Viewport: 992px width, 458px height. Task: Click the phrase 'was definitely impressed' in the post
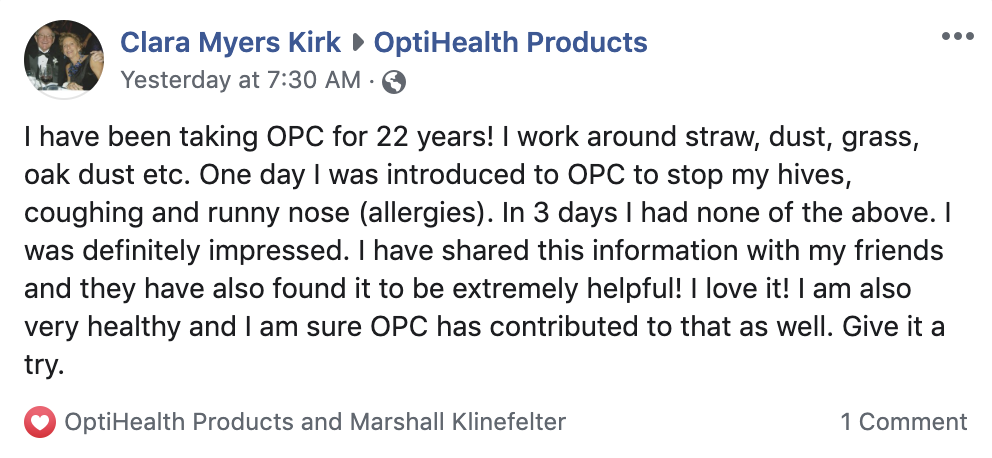tap(182, 252)
